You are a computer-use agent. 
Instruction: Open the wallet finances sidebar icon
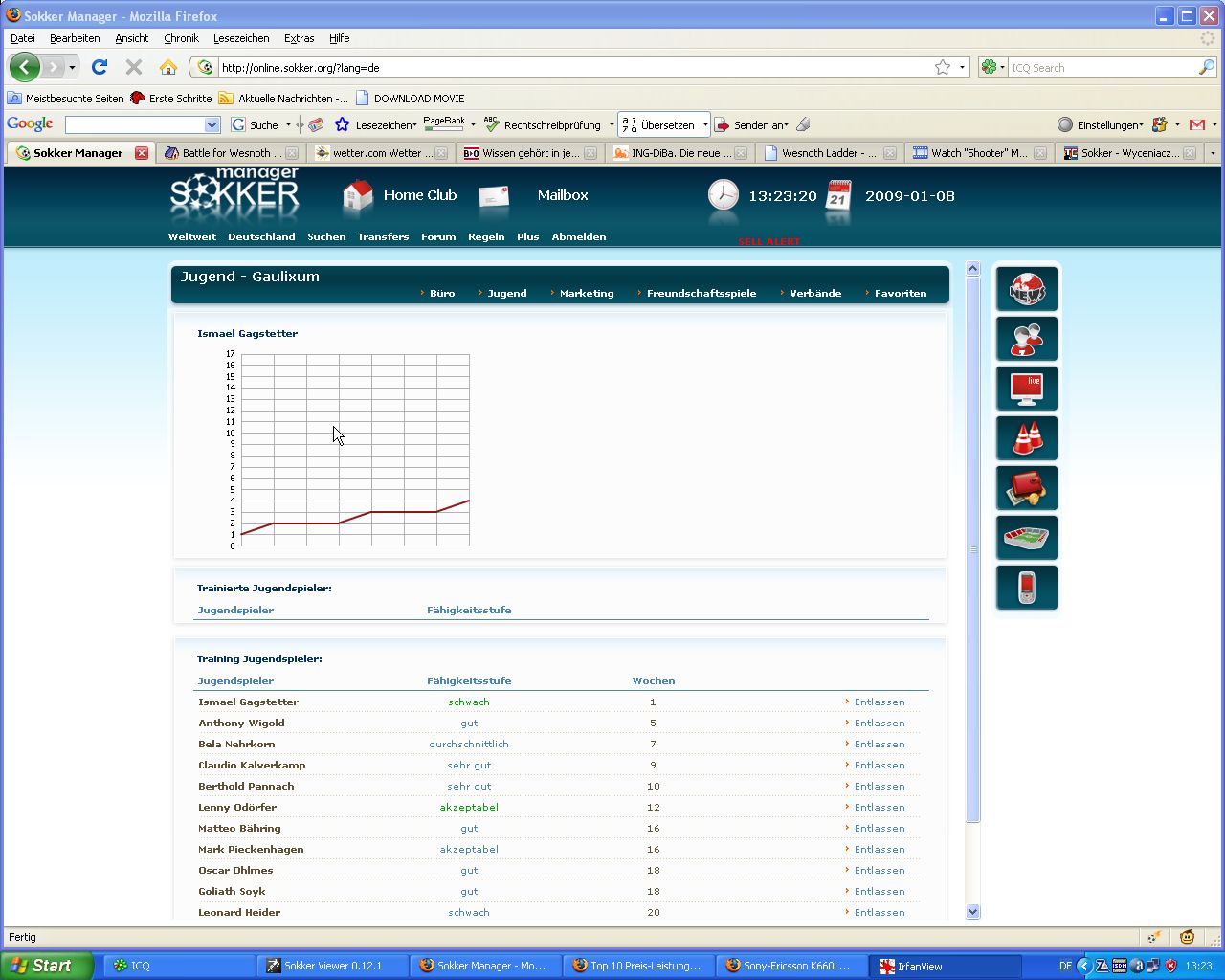[1027, 488]
